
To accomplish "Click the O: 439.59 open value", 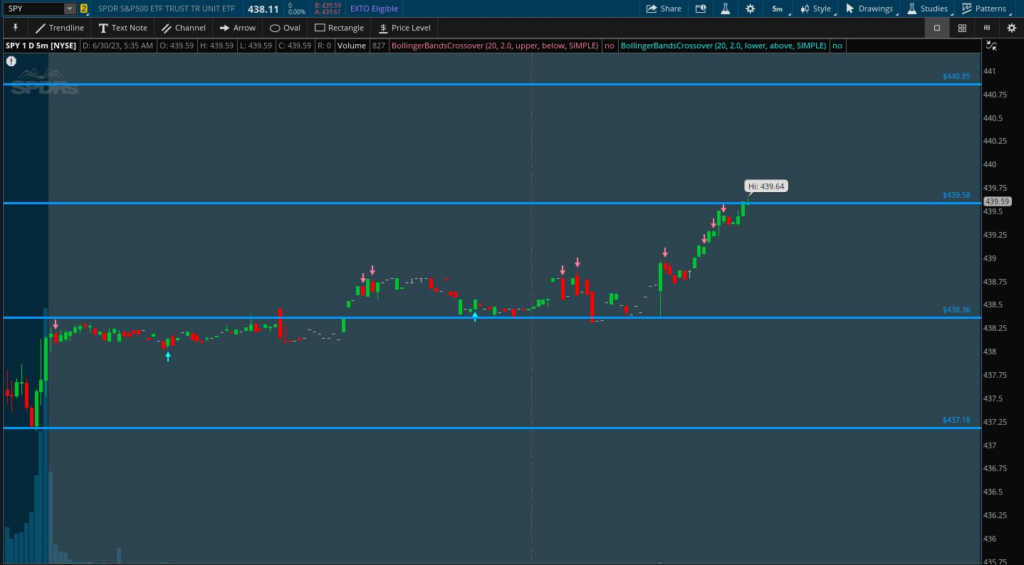I will (175, 46).
